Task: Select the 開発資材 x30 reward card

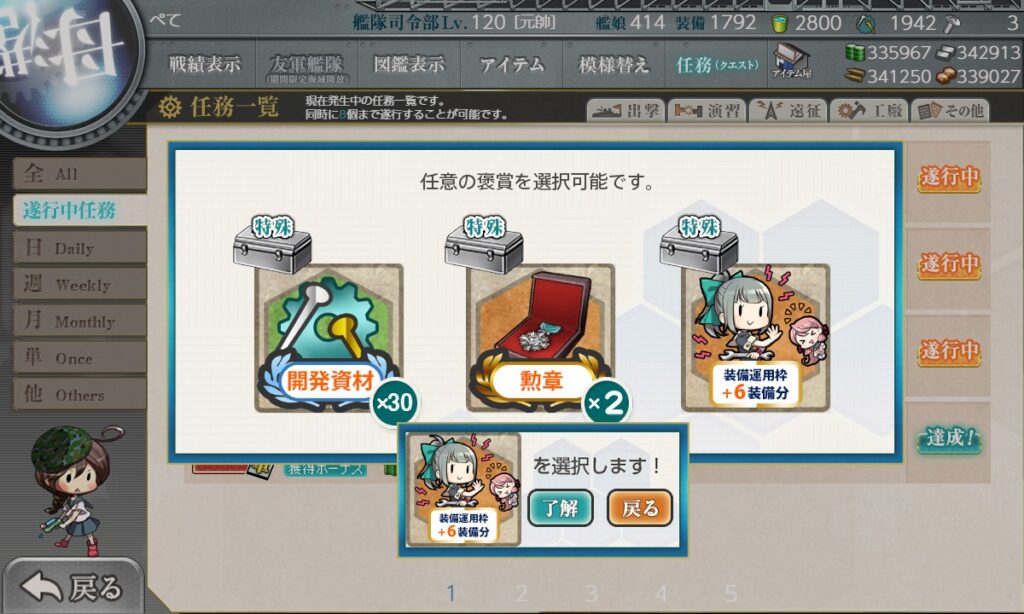Action: (328, 338)
